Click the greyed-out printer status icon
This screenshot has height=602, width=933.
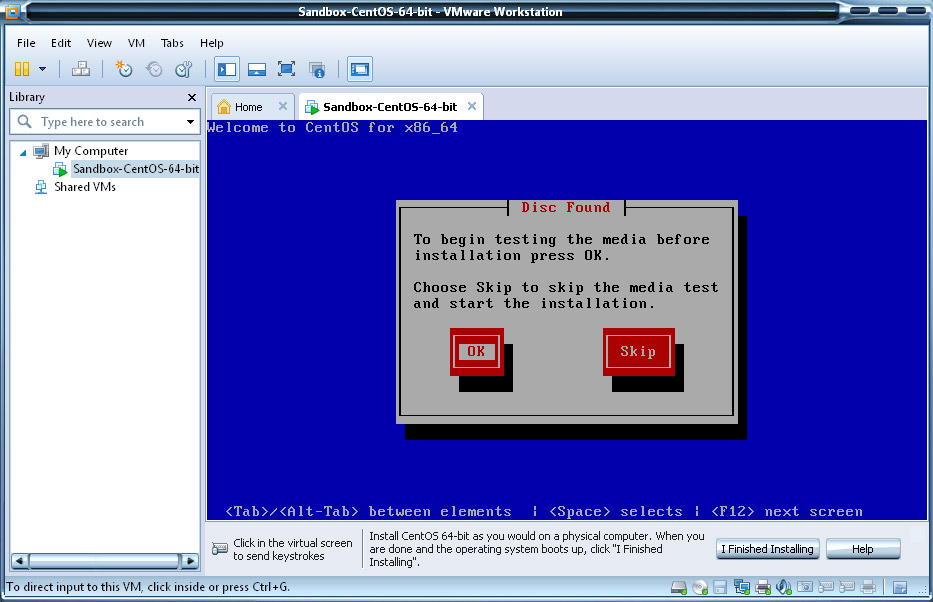(x=868, y=588)
